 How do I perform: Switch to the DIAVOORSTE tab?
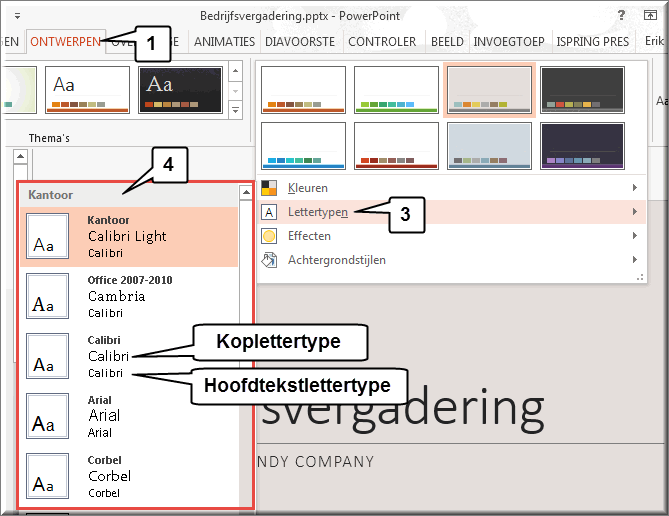[300, 42]
